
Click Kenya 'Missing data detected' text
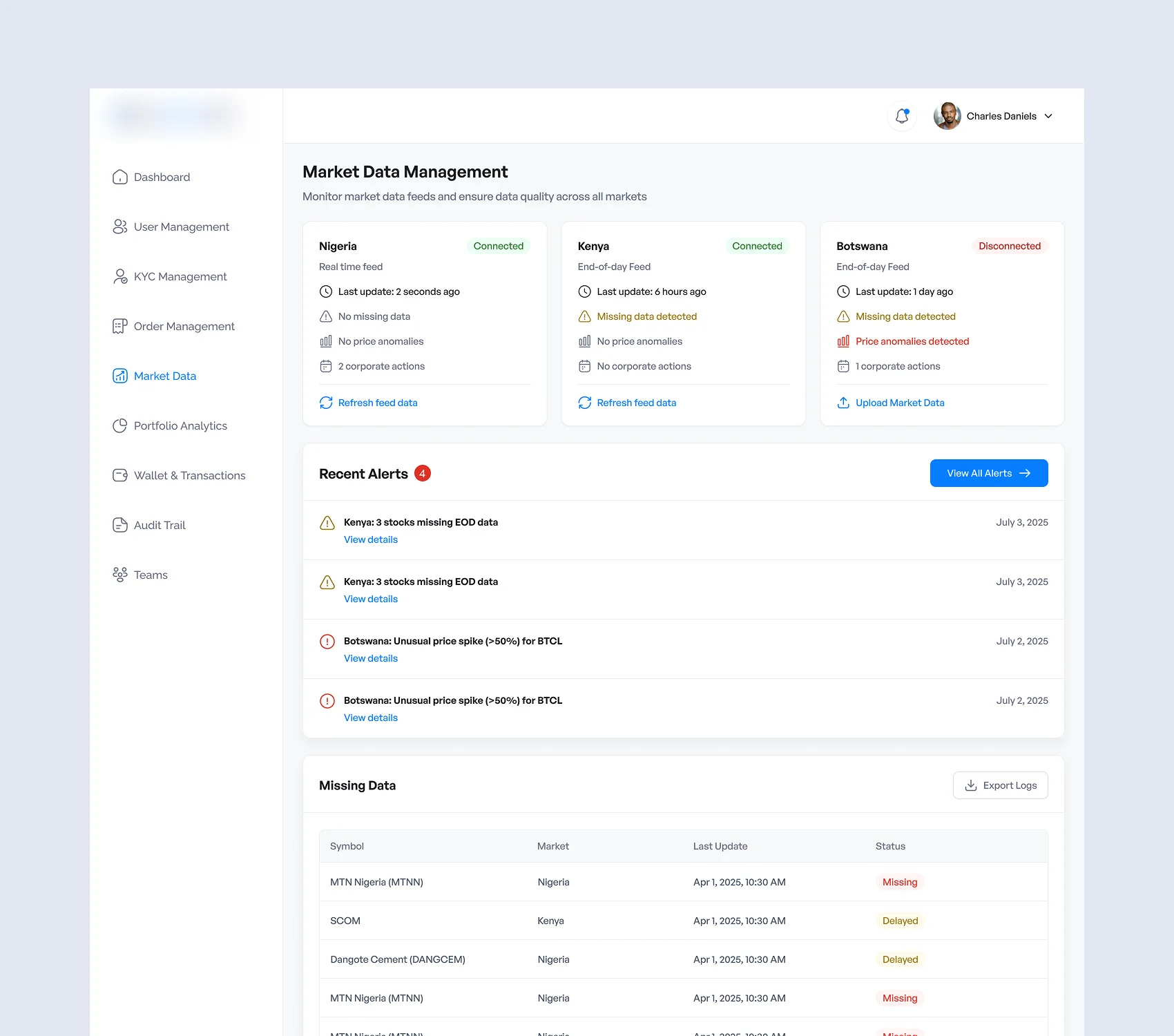(647, 316)
